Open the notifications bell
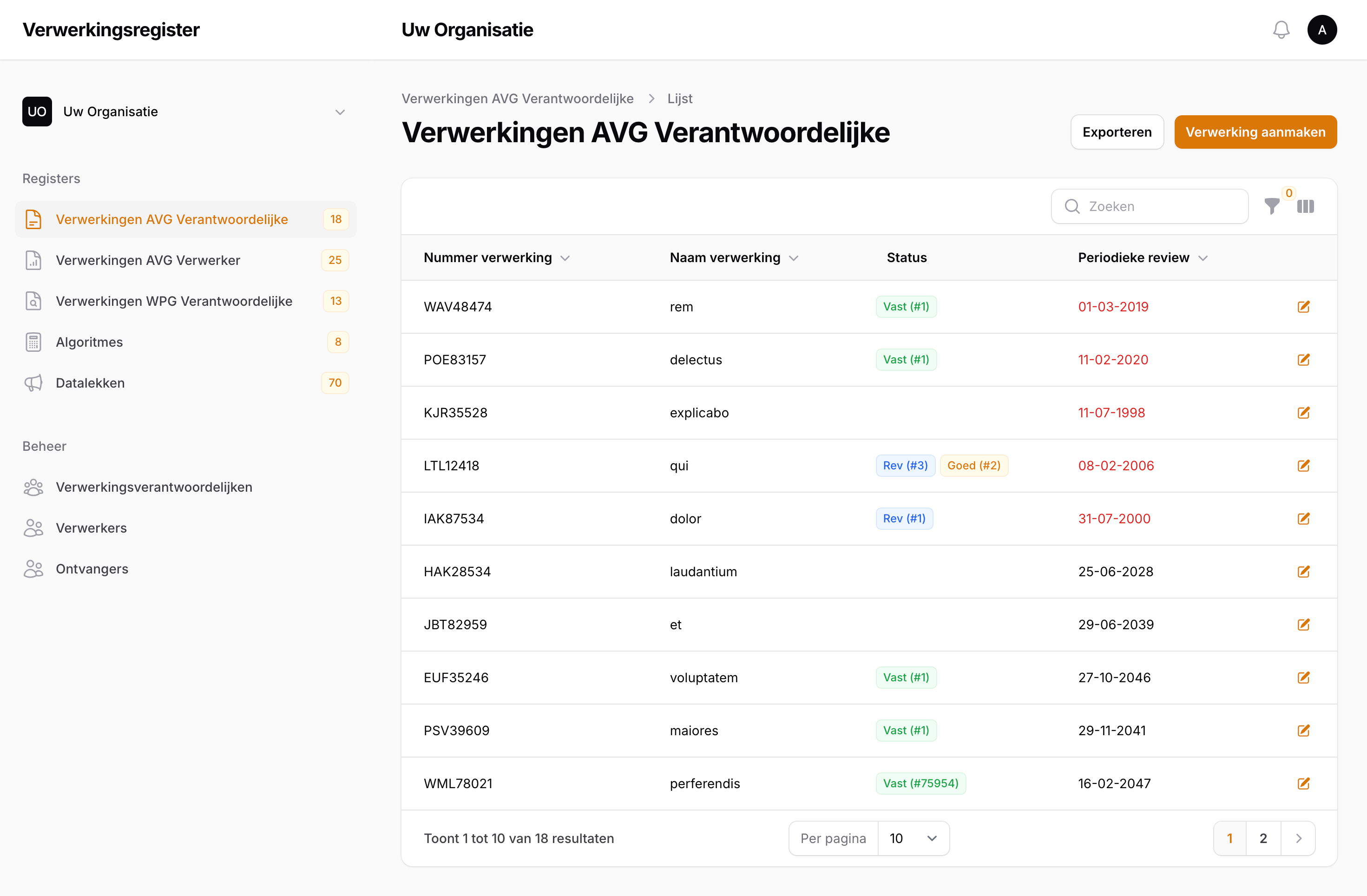 coord(1281,30)
